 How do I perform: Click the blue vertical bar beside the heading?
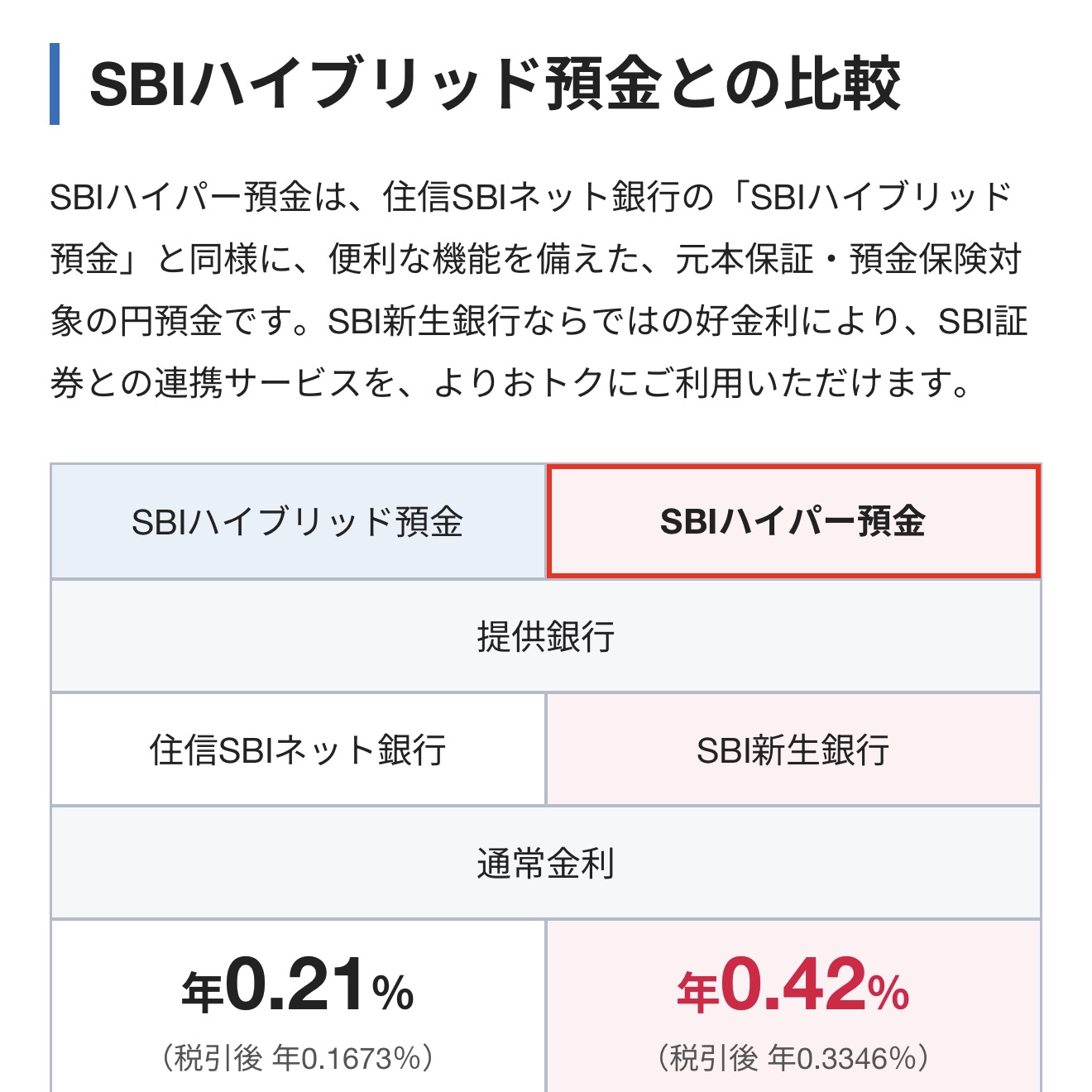point(55,84)
